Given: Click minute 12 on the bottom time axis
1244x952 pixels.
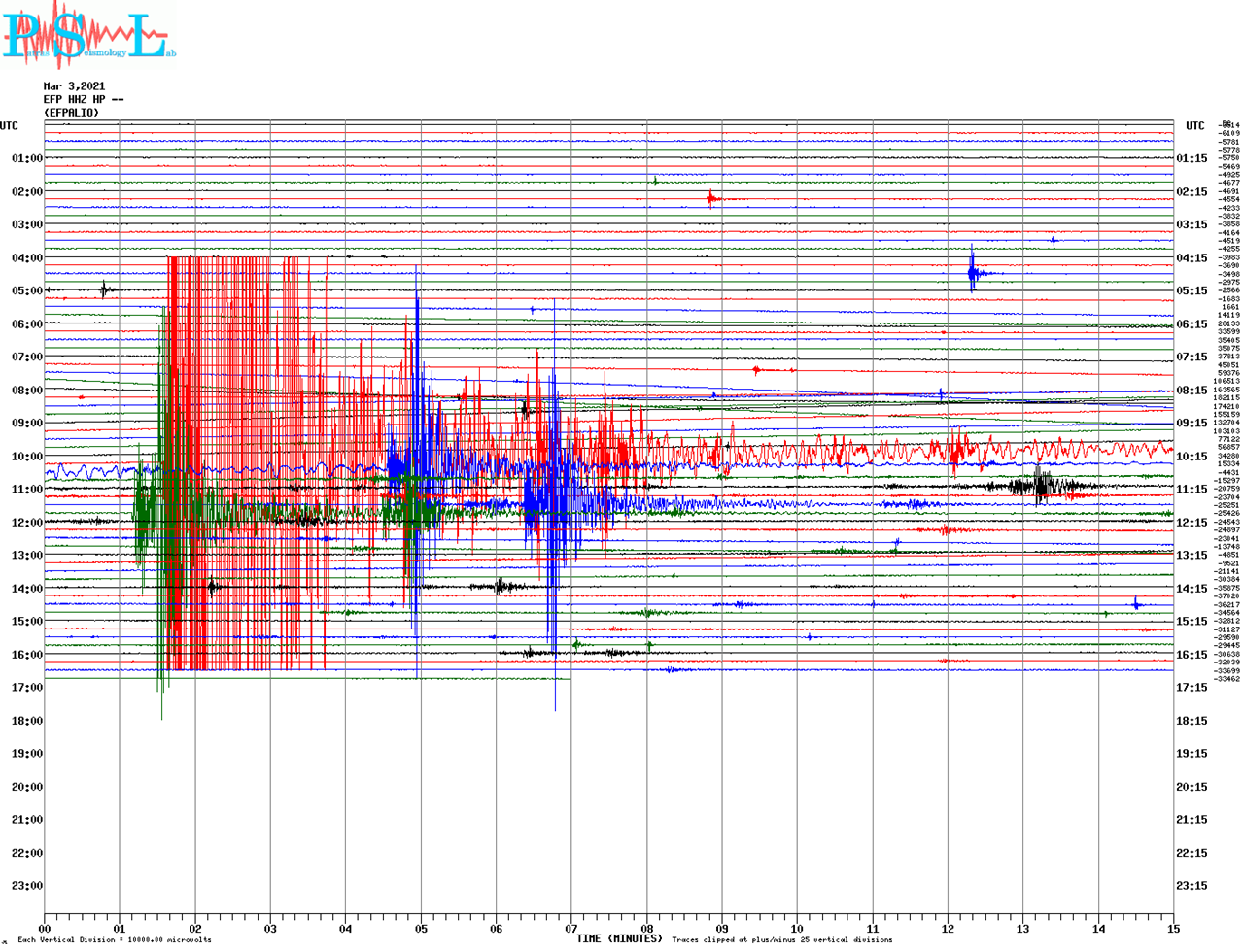Looking at the screenshot, I should point(949,929).
